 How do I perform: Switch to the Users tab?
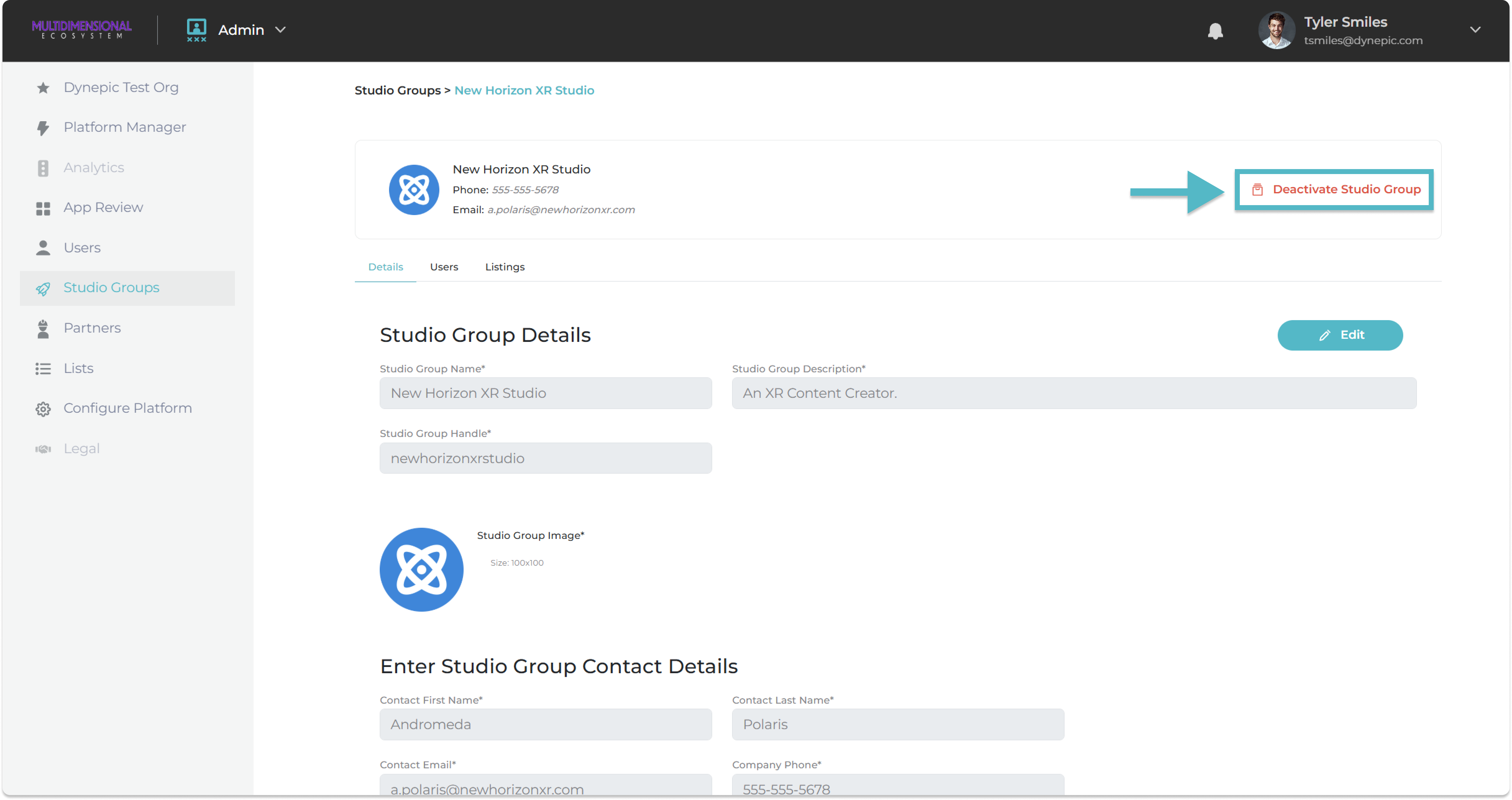444,267
